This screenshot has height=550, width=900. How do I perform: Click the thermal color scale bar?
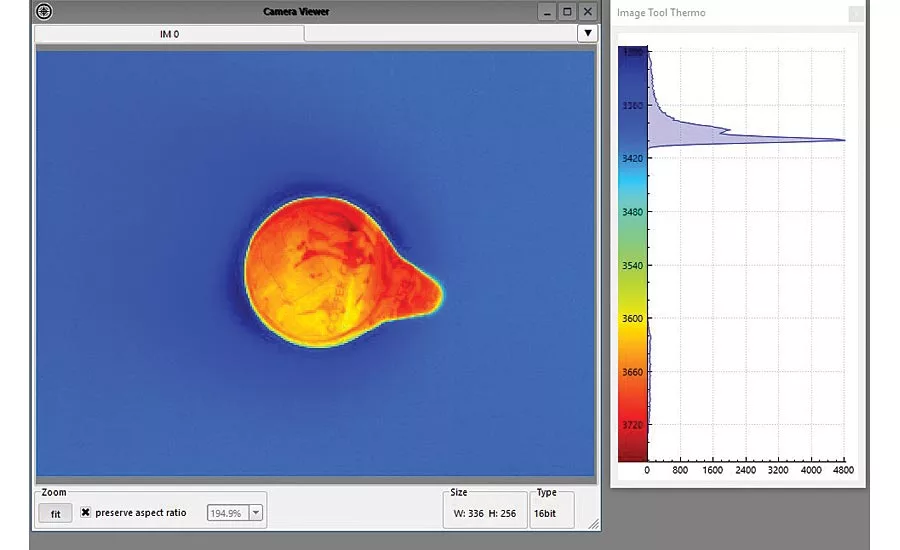click(x=633, y=253)
